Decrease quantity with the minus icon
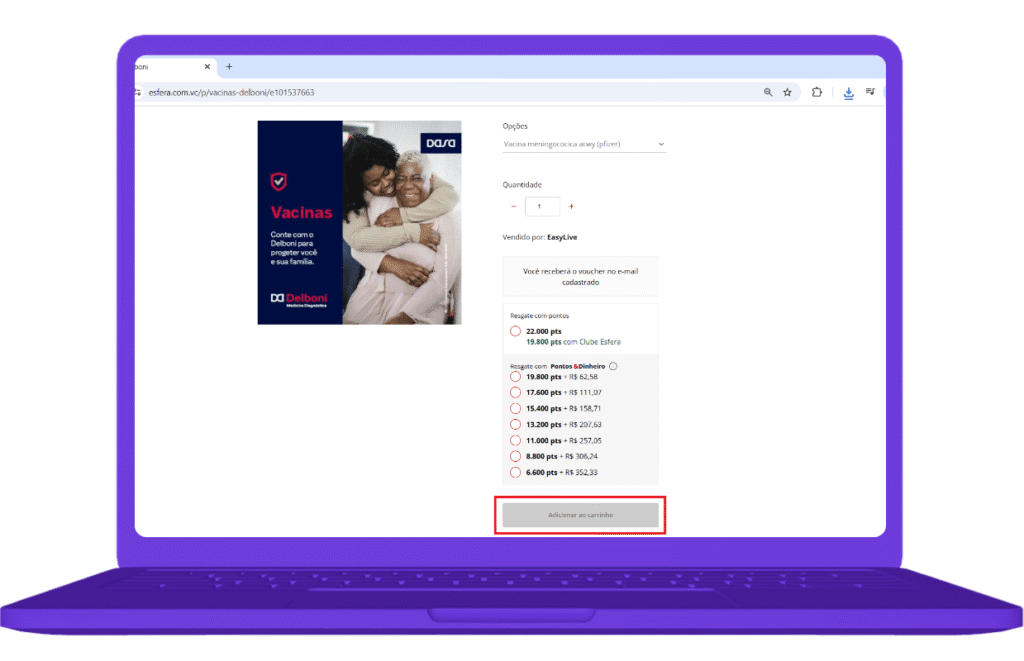The width and height of the screenshot is (1024, 661). tap(513, 206)
